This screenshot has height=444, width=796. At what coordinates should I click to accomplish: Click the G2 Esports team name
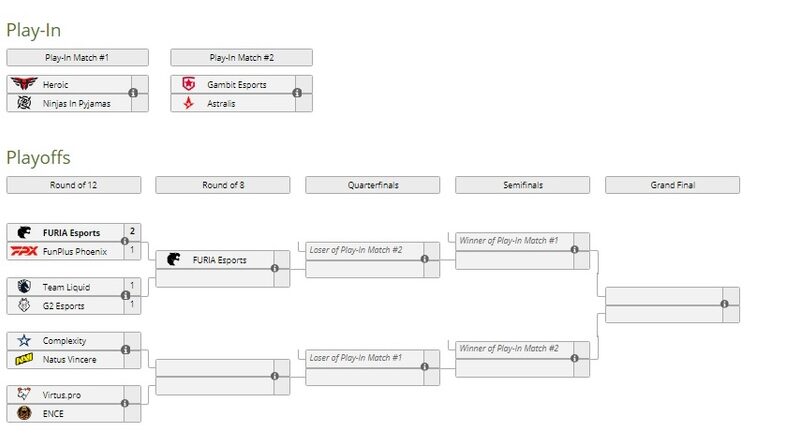tap(62, 305)
